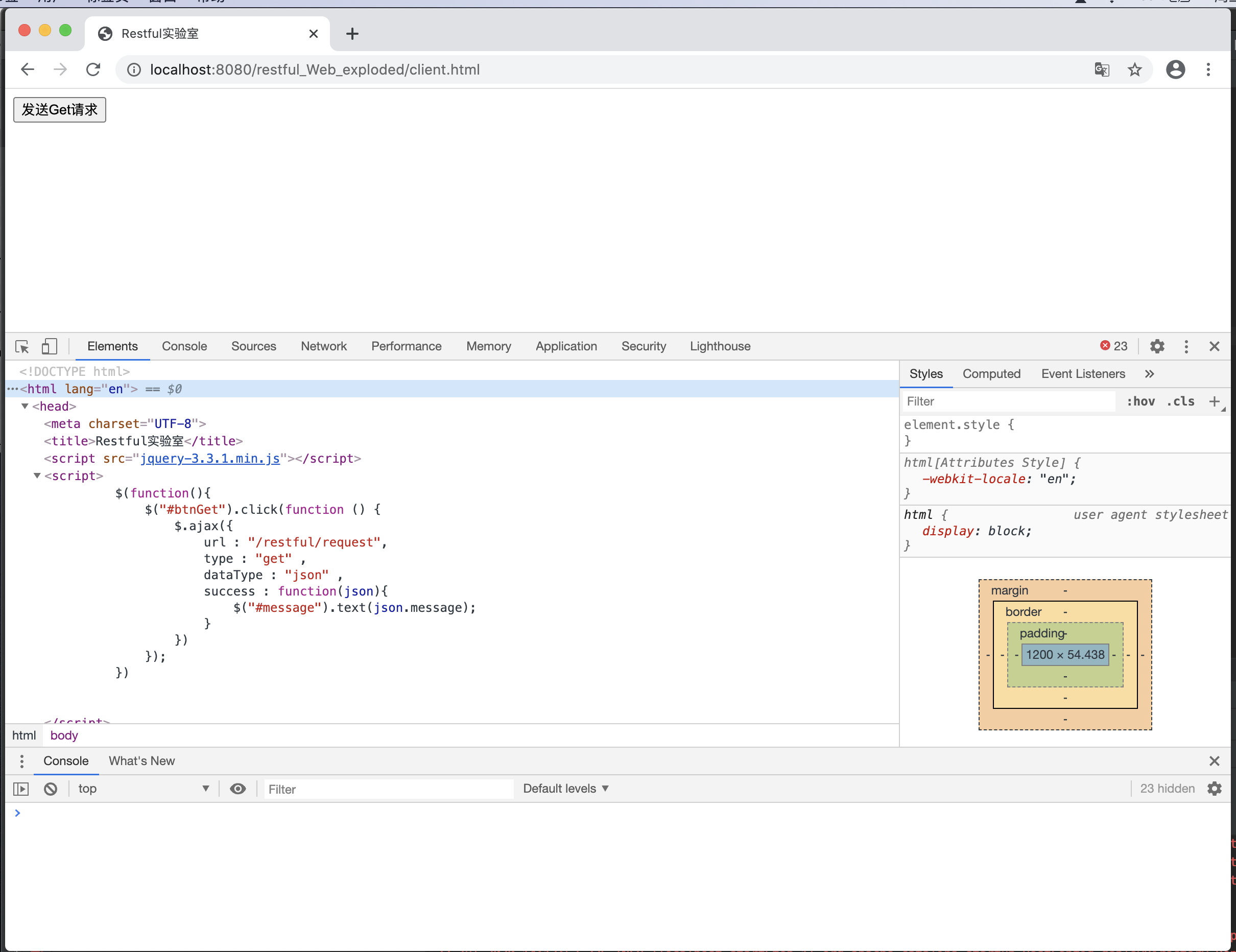Image resolution: width=1236 pixels, height=952 pixels.
Task: View site information icon in address bar
Action: [134, 69]
